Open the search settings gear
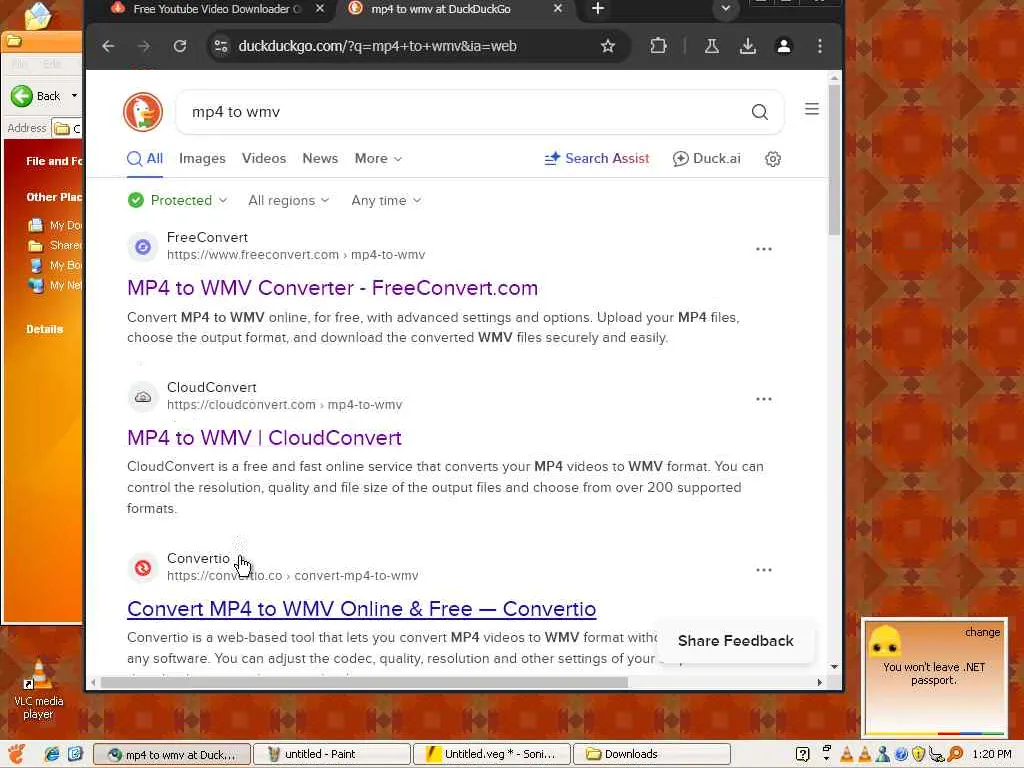Image resolution: width=1024 pixels, height=768 pixels. [773, 159]
